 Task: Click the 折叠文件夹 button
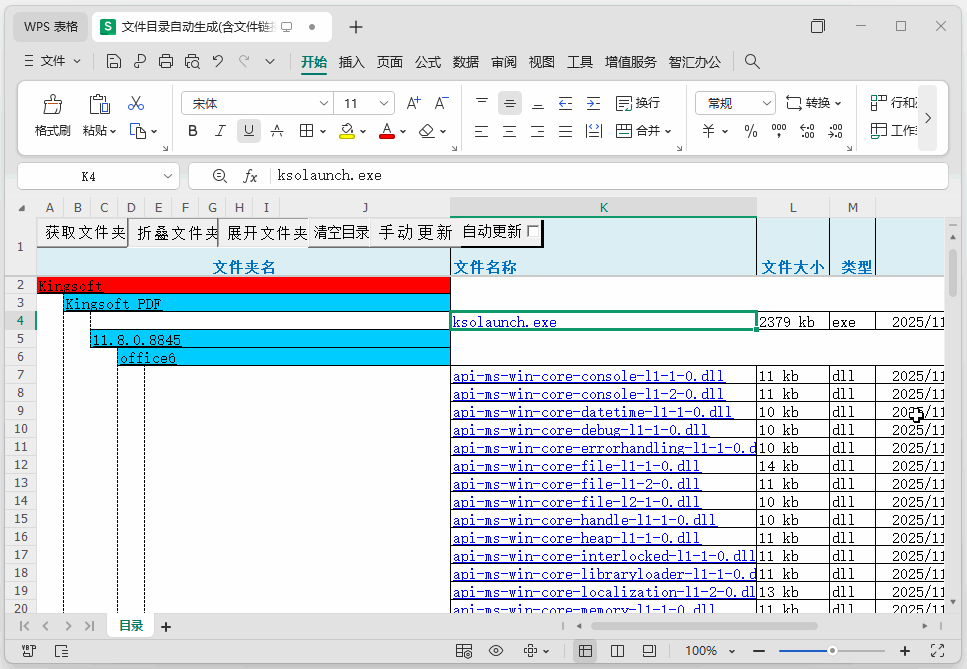pyautogui.click(x=173, y=232)
